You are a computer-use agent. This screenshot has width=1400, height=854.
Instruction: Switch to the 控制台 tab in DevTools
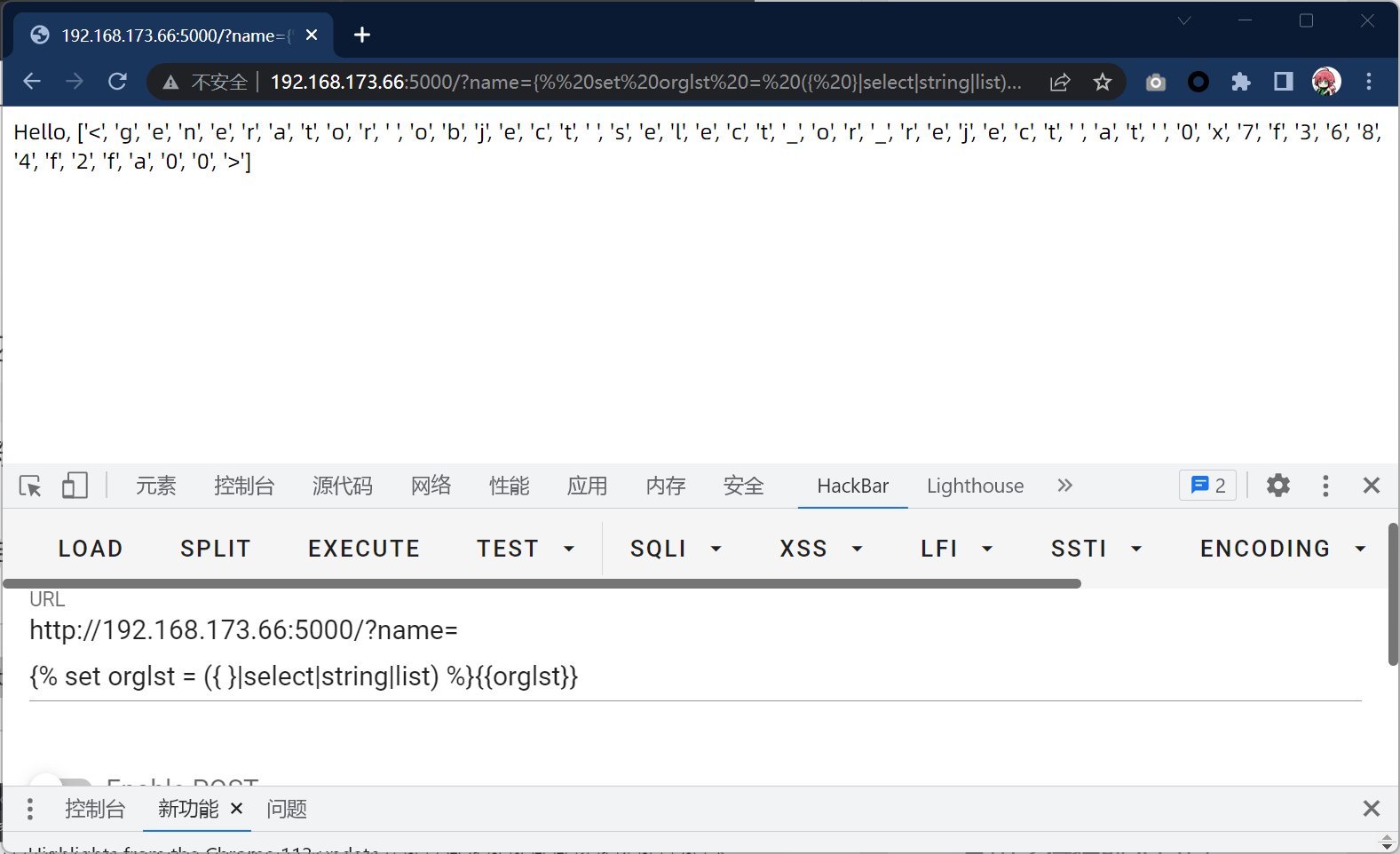[244, 486]
